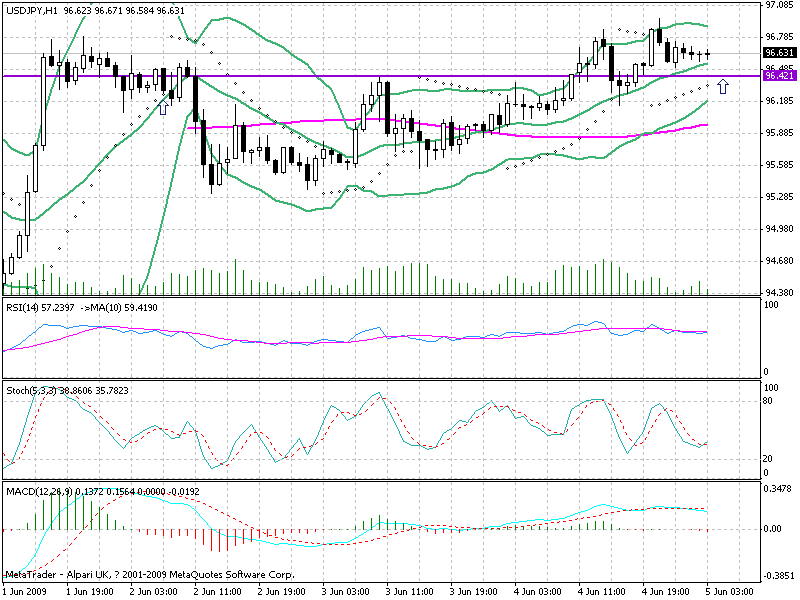Select the black 96.631 current price label
The image size is (800, 600).
tap(779, 53)
